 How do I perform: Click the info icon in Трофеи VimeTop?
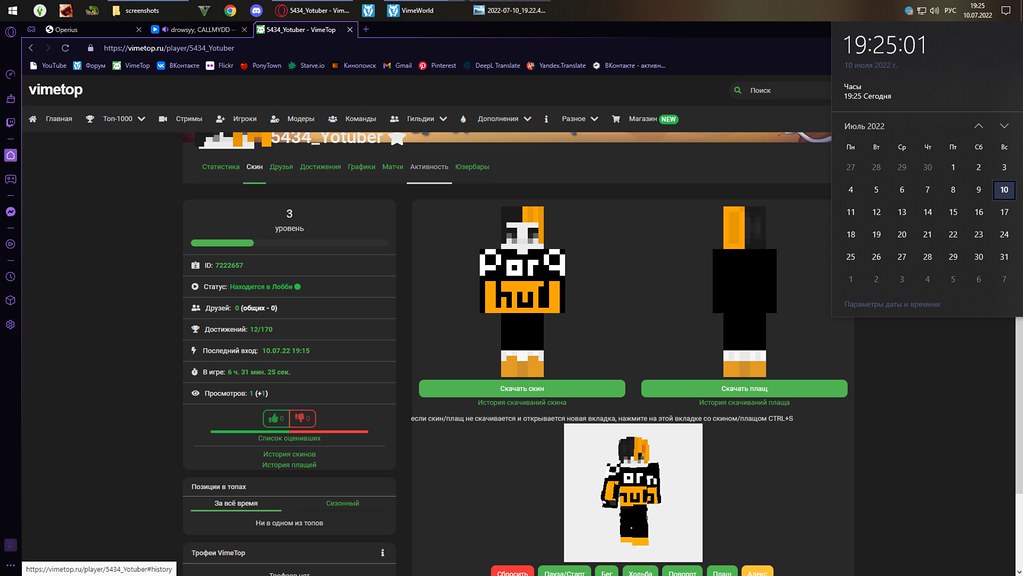382,552
